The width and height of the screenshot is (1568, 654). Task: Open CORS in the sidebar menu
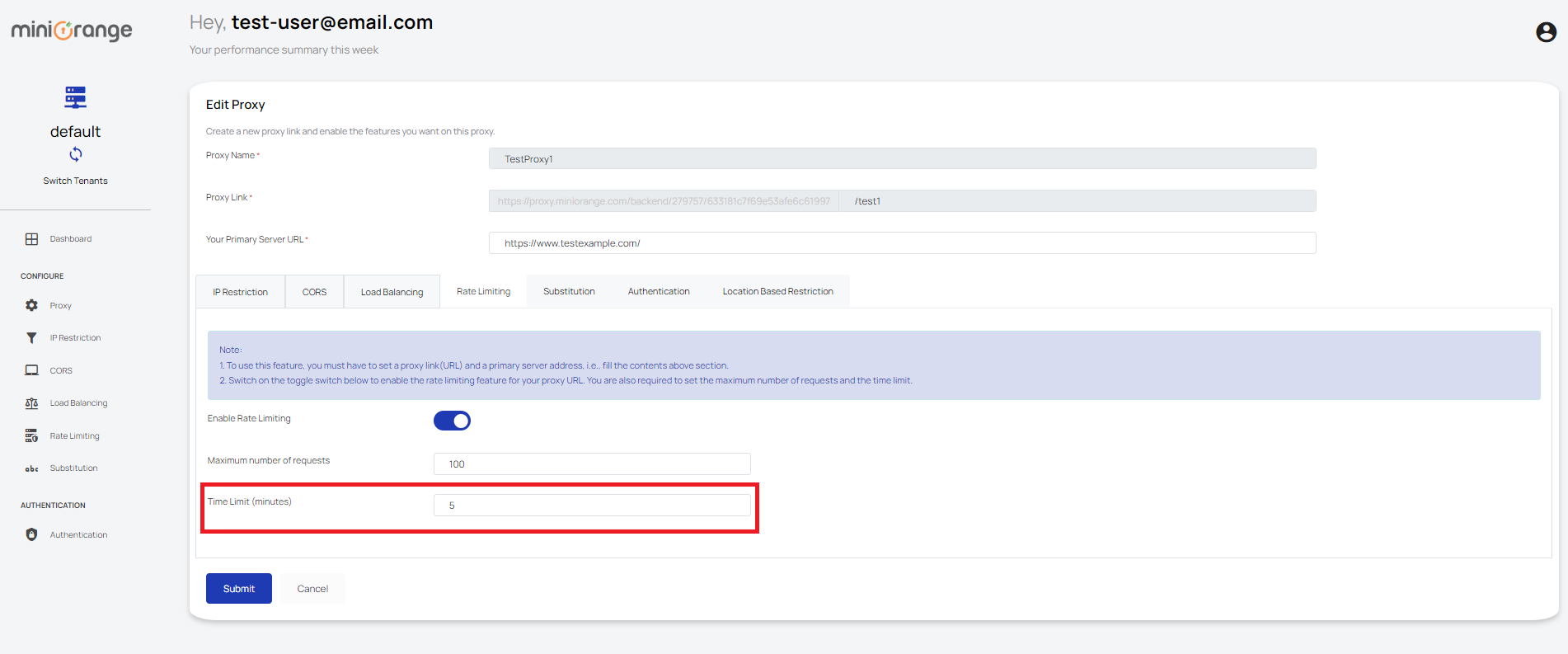click(x=61, y=371)
